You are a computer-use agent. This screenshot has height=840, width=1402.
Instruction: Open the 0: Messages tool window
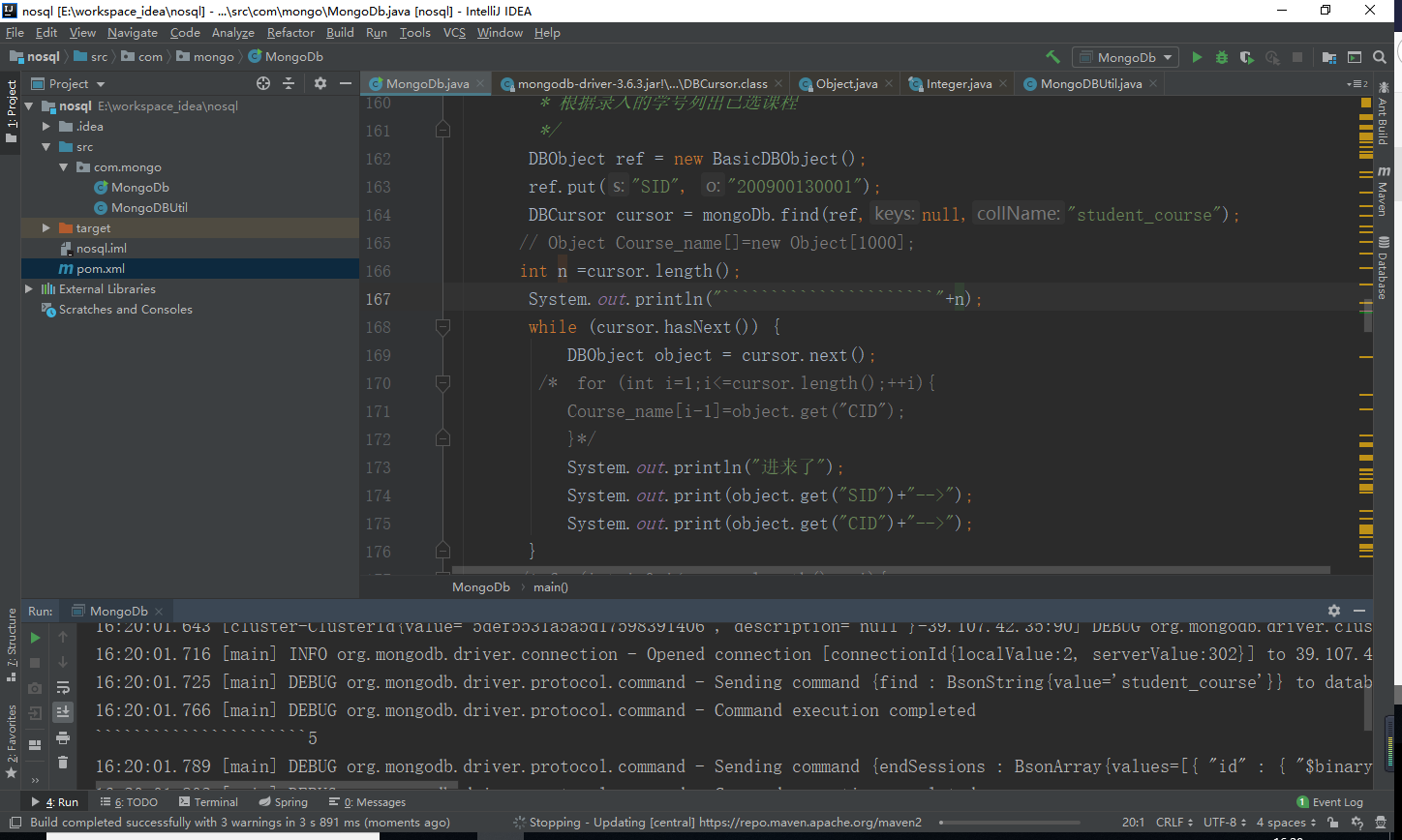(369, 802)
